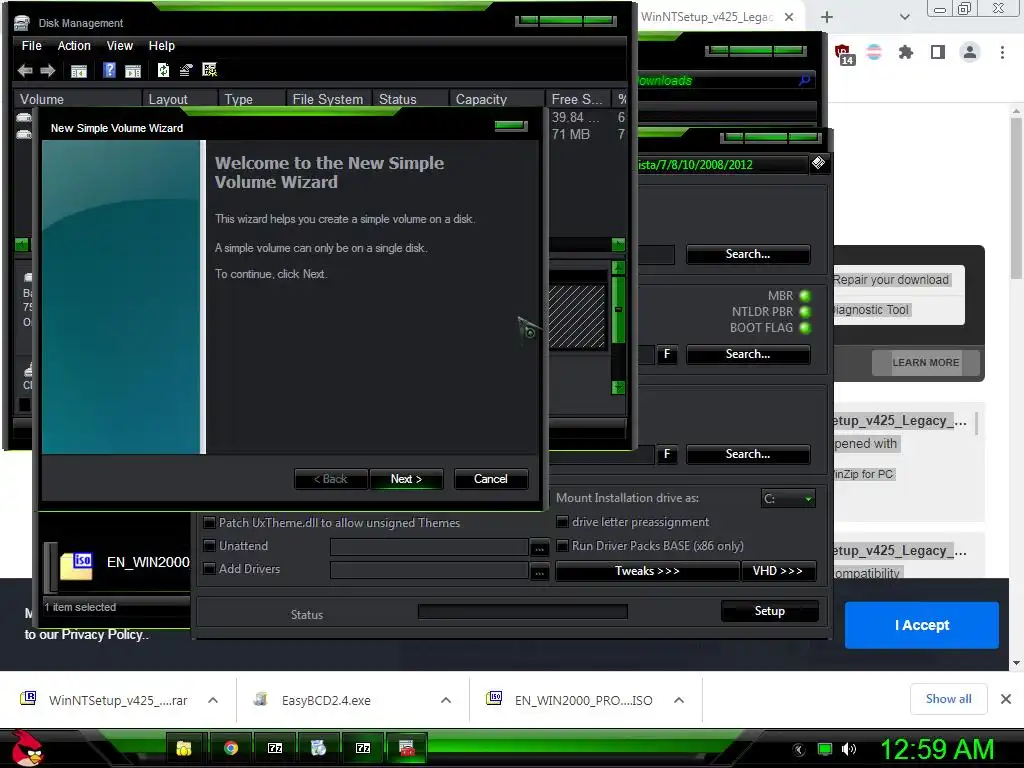The width and height of the screenshot is (1024, 768).
Task: Open first 7z taskbar icon
Action: tap(275, 748)
